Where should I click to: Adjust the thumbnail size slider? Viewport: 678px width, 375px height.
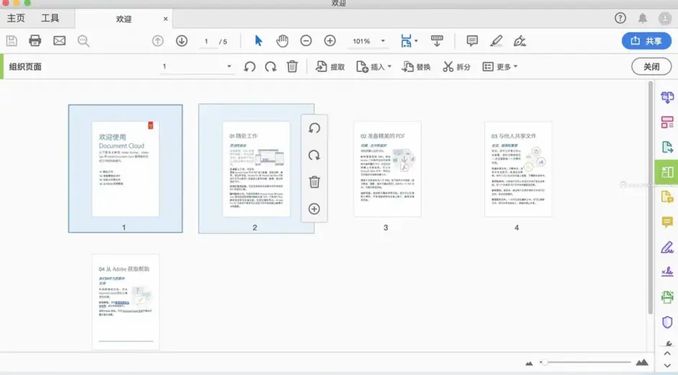pyautogui.click(x=585, y=362)
